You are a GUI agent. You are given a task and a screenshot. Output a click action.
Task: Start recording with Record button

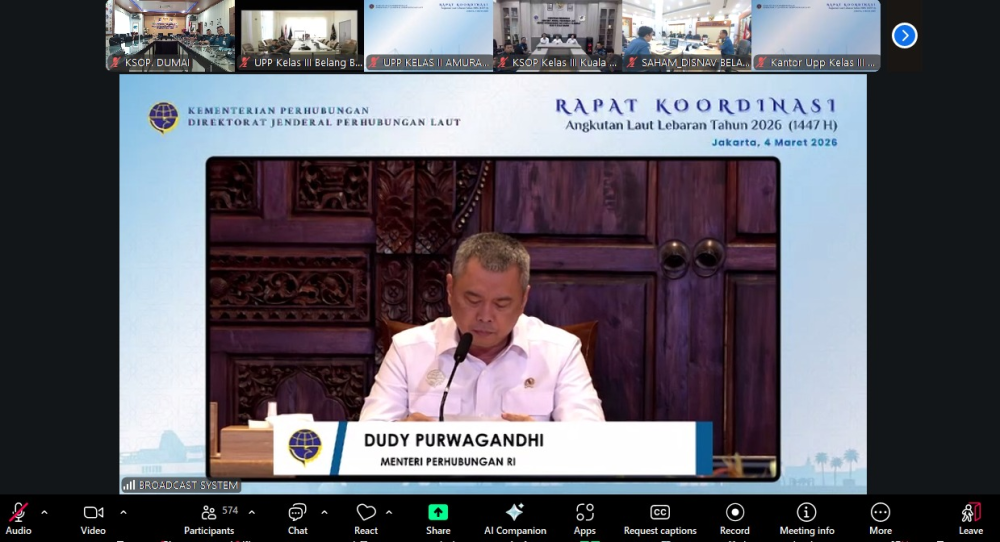735,519
